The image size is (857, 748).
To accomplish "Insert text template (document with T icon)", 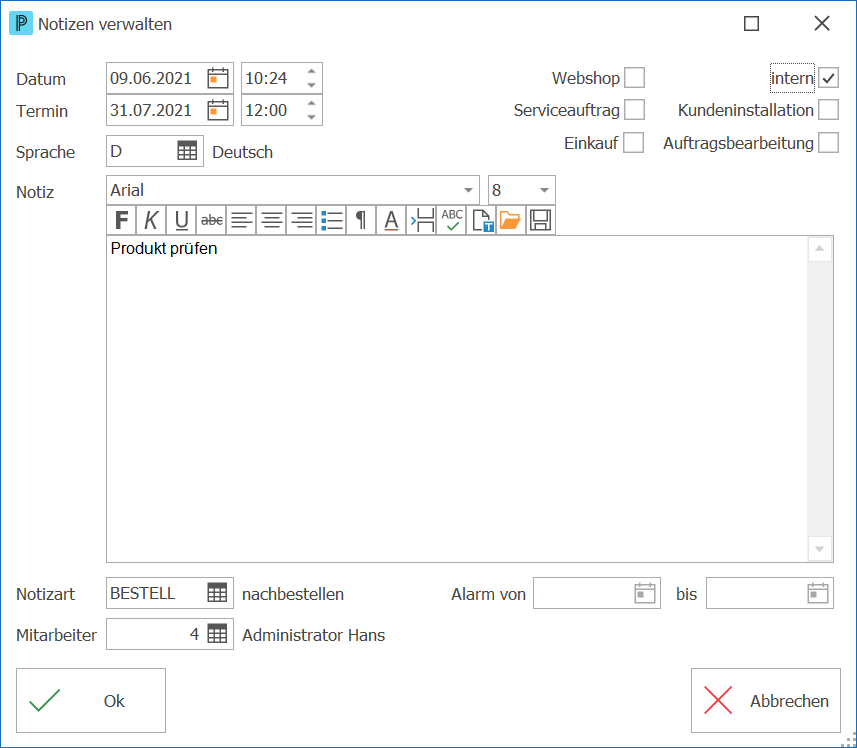I will [482, 220].
